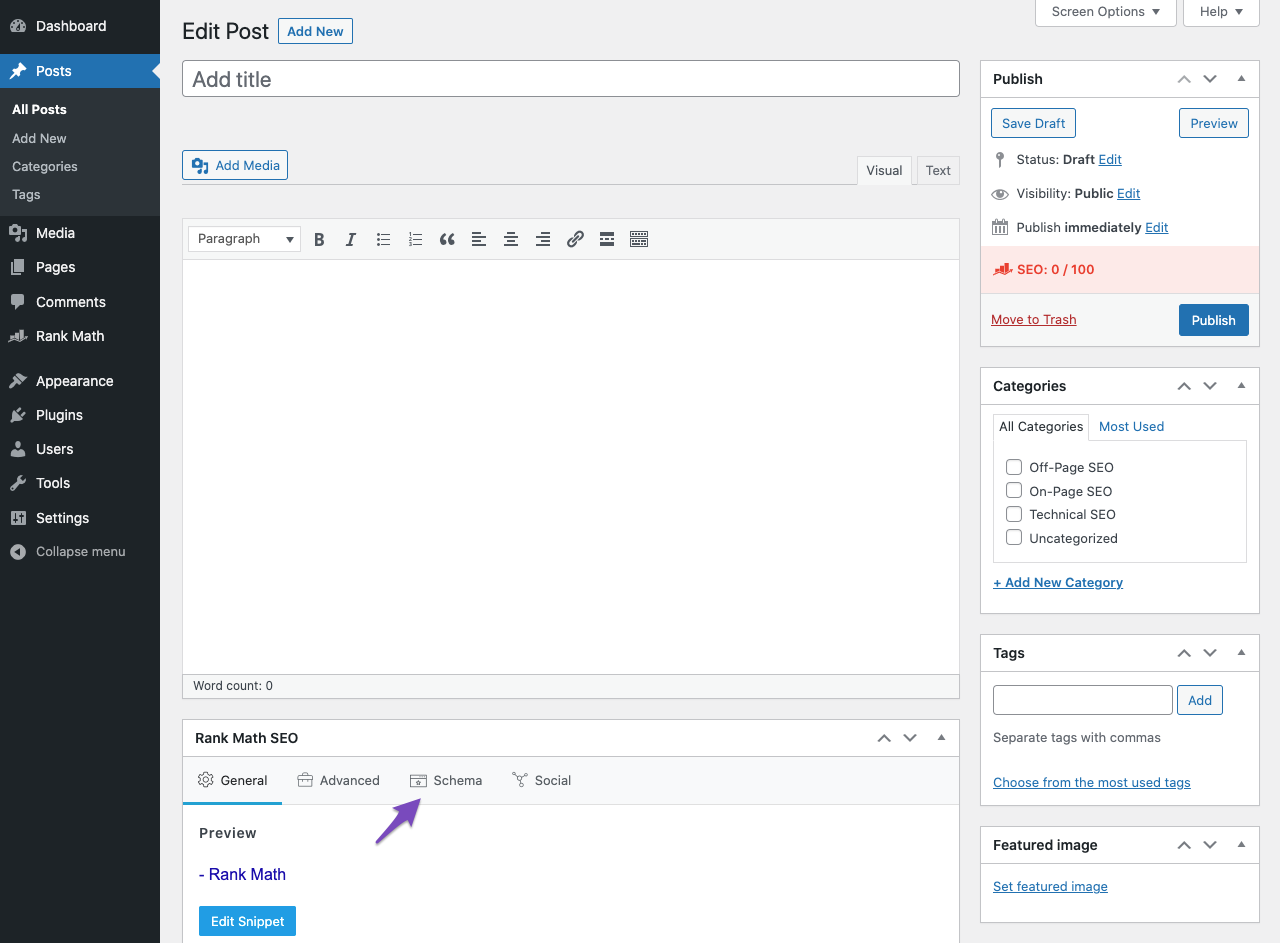The width and height of the screenshot is (1280, 943).
Task: Check the Technical SEO category
Action: (x=1014, y=514)
